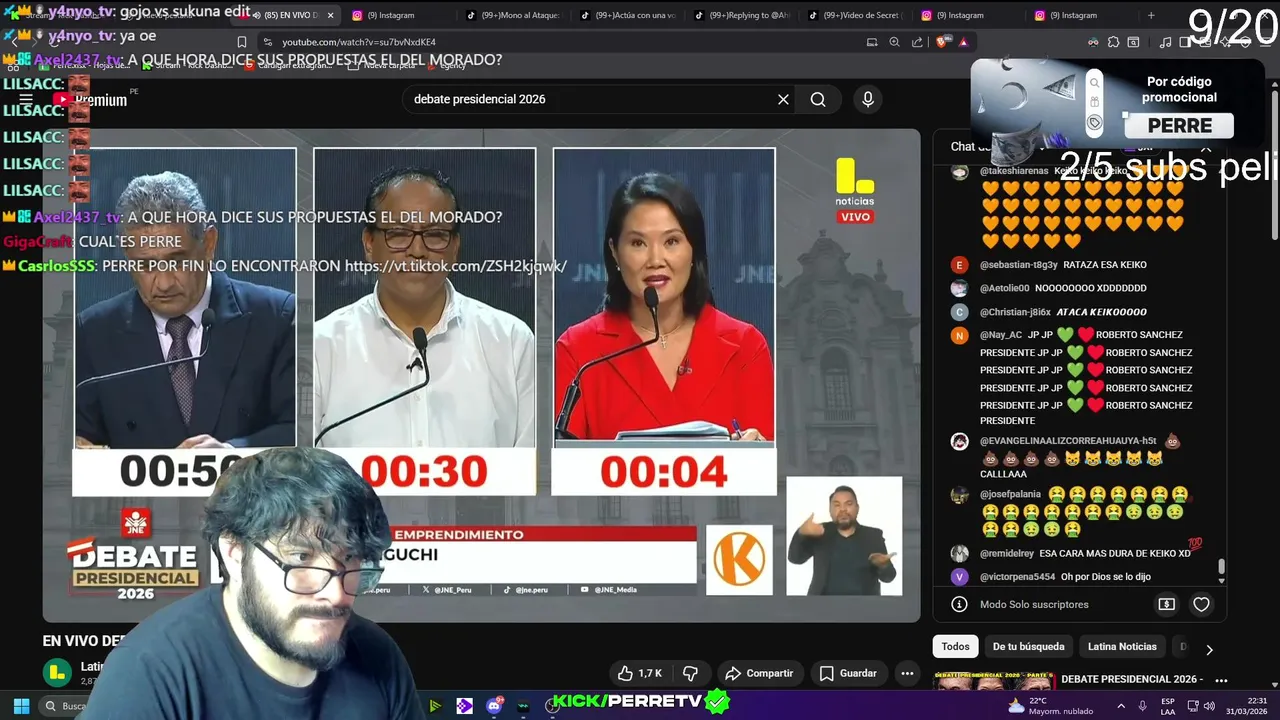The width and height of the screenshot is (1280, 720).
Task: Click @Nay_AC username in chat
Action: tap(1000, 335)
